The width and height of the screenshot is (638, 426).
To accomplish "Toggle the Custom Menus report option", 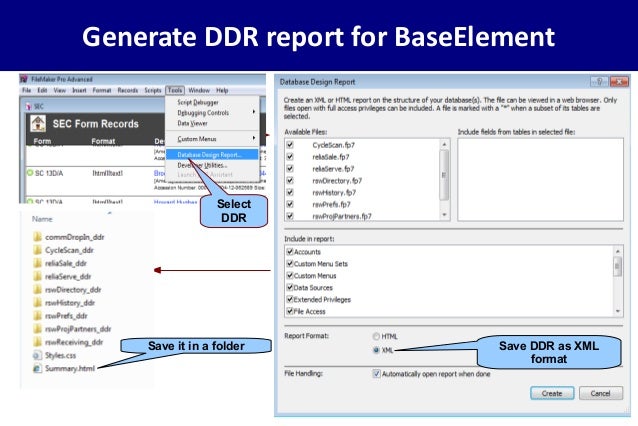I will (x=290, y=275).
